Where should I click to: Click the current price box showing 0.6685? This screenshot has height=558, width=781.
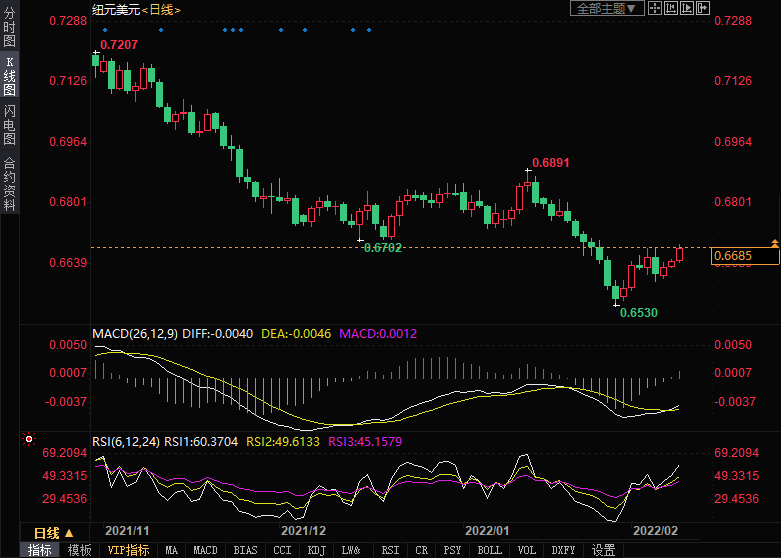(x=745, y=257)
